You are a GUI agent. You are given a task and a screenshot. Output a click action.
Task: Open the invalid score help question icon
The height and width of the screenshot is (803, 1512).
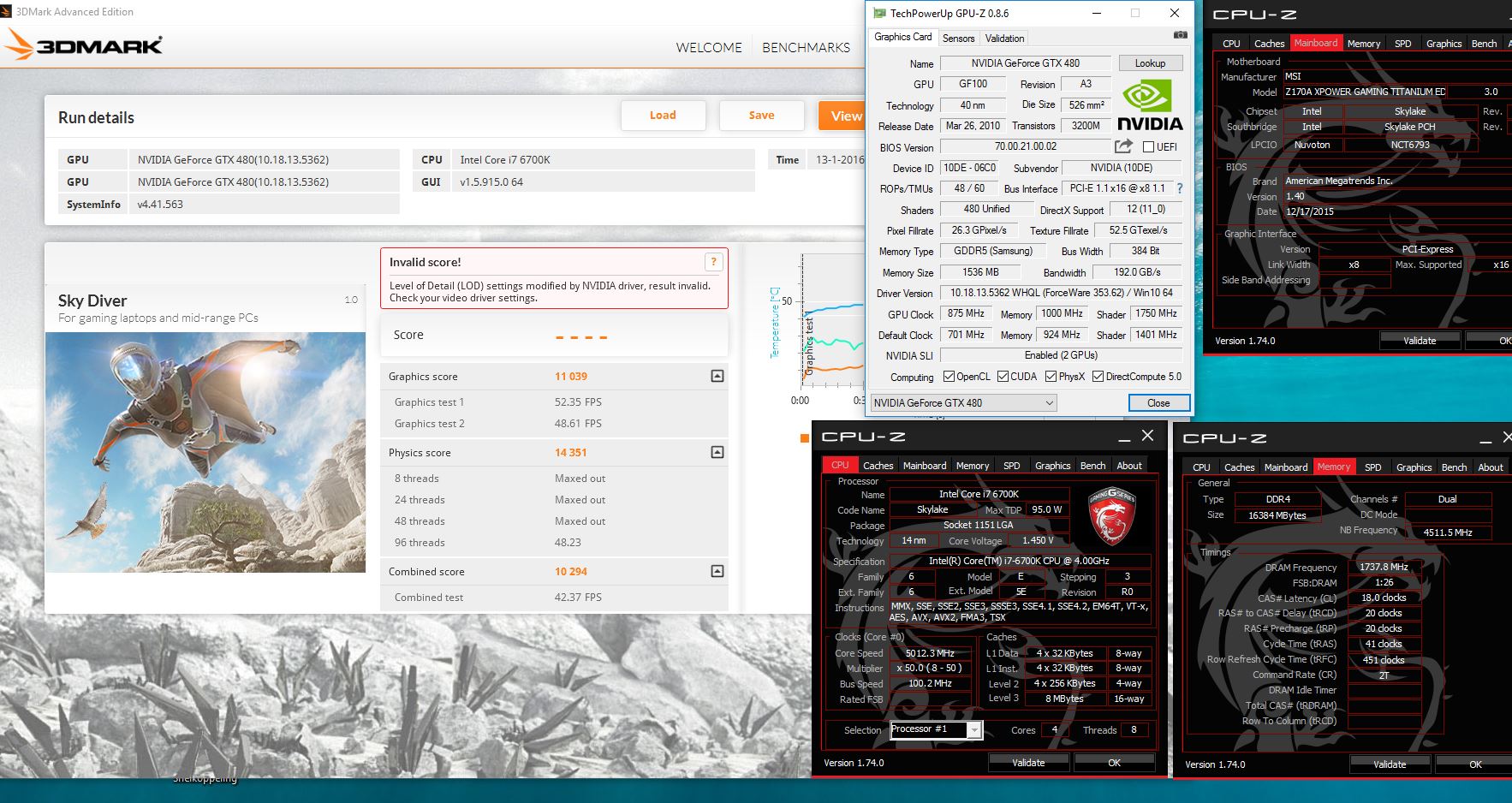coord(713,262)
